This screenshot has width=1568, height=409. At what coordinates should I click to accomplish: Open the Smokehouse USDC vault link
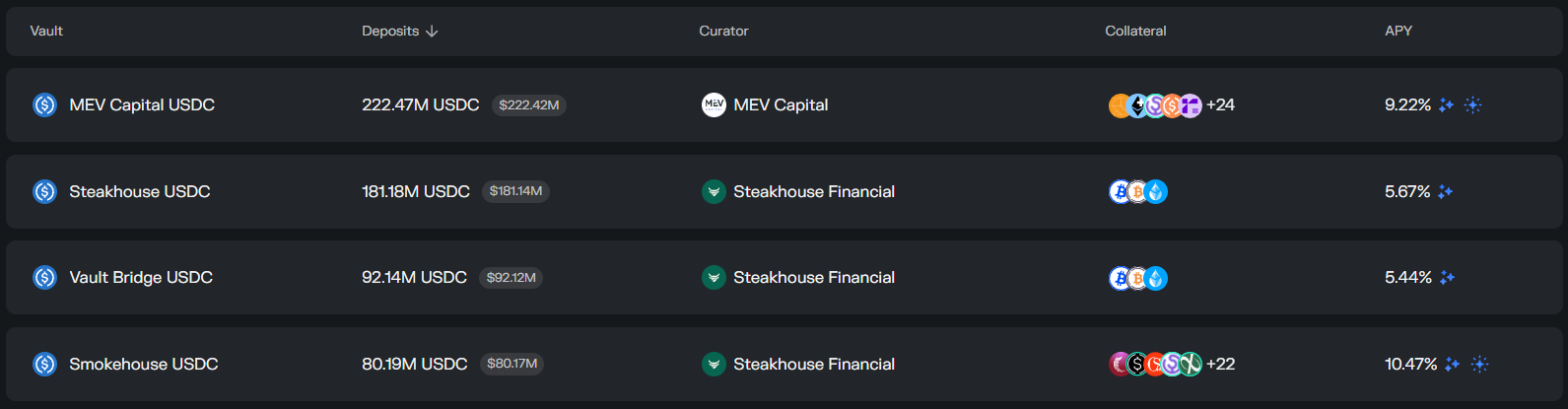point(144,365)
